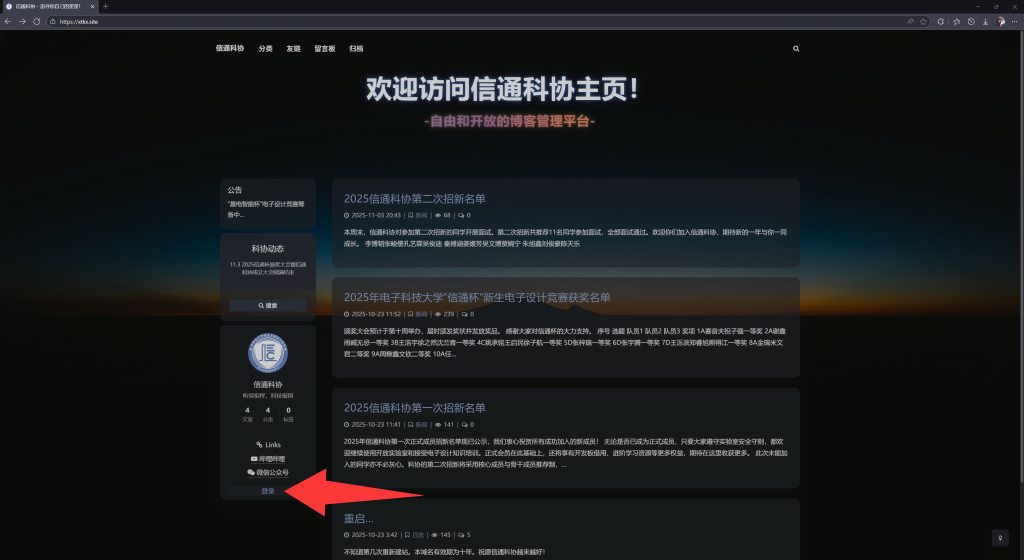Open the 分类 navigation menu item
This screenshot has height=560, width=1024.
[x=265, y=48]
